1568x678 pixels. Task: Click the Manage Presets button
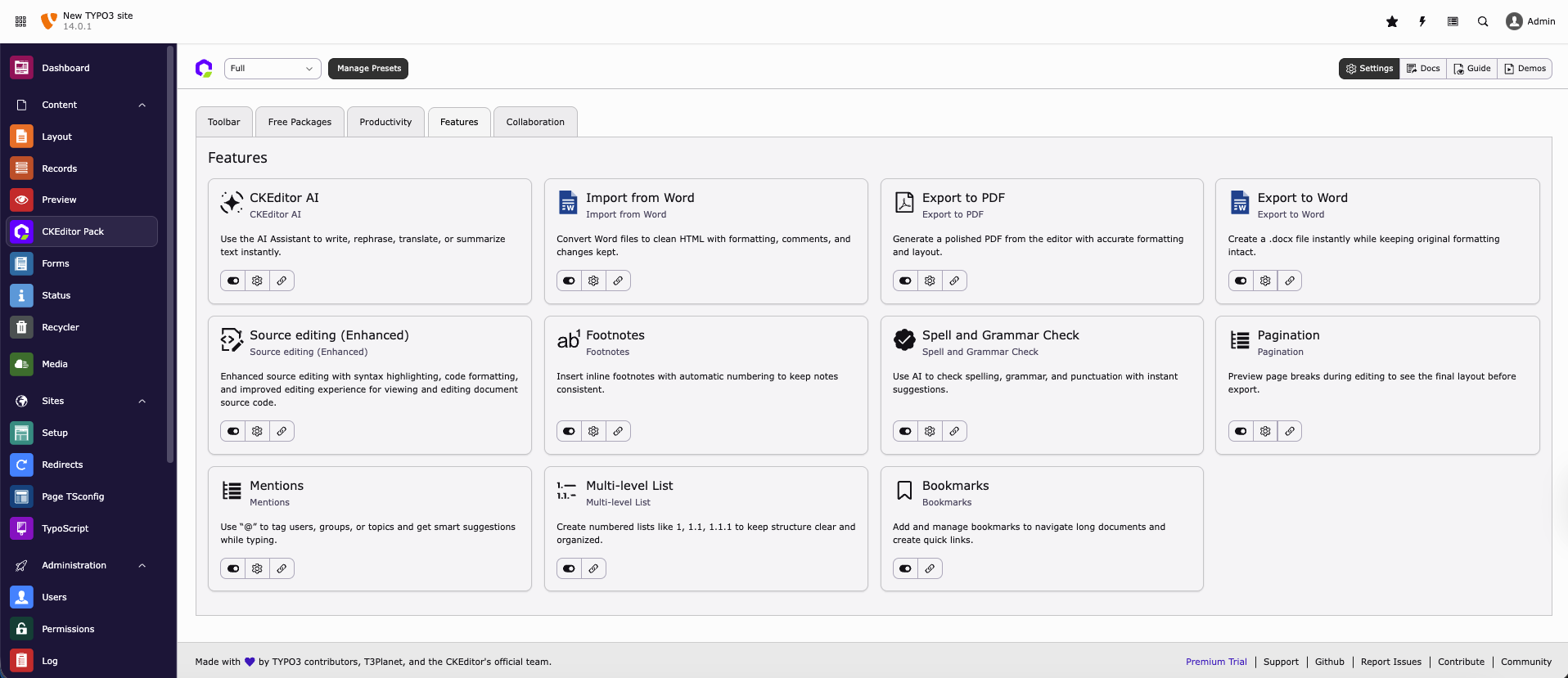click(x=368, y=69)
